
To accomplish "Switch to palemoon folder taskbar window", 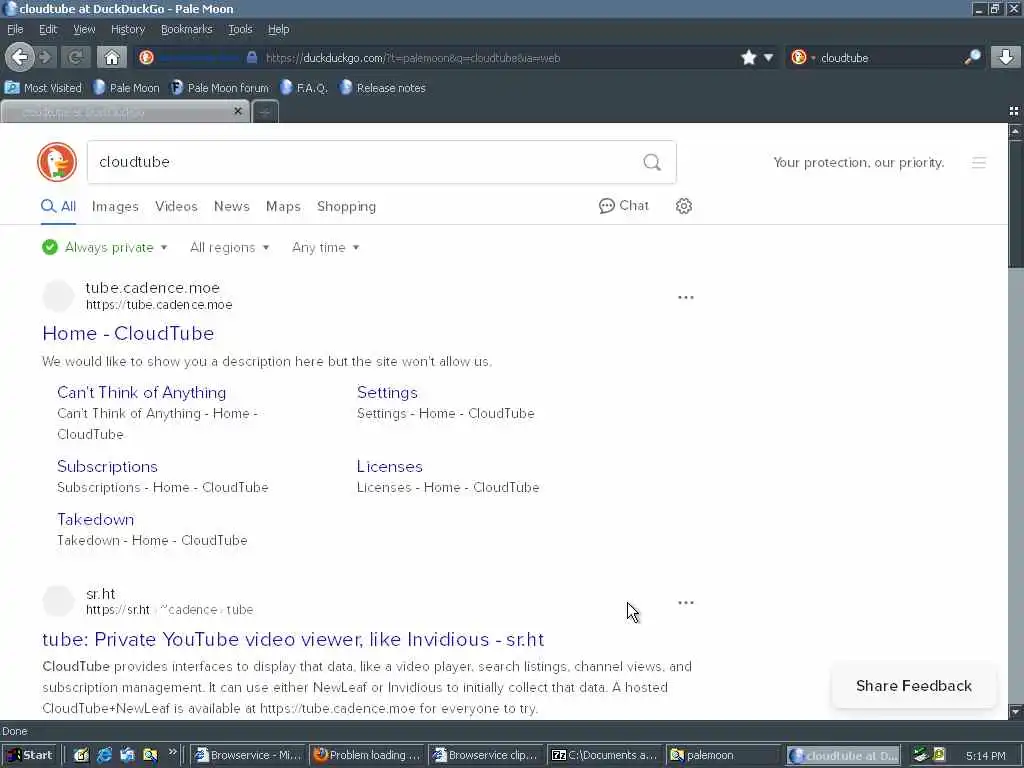I will 723,755.
